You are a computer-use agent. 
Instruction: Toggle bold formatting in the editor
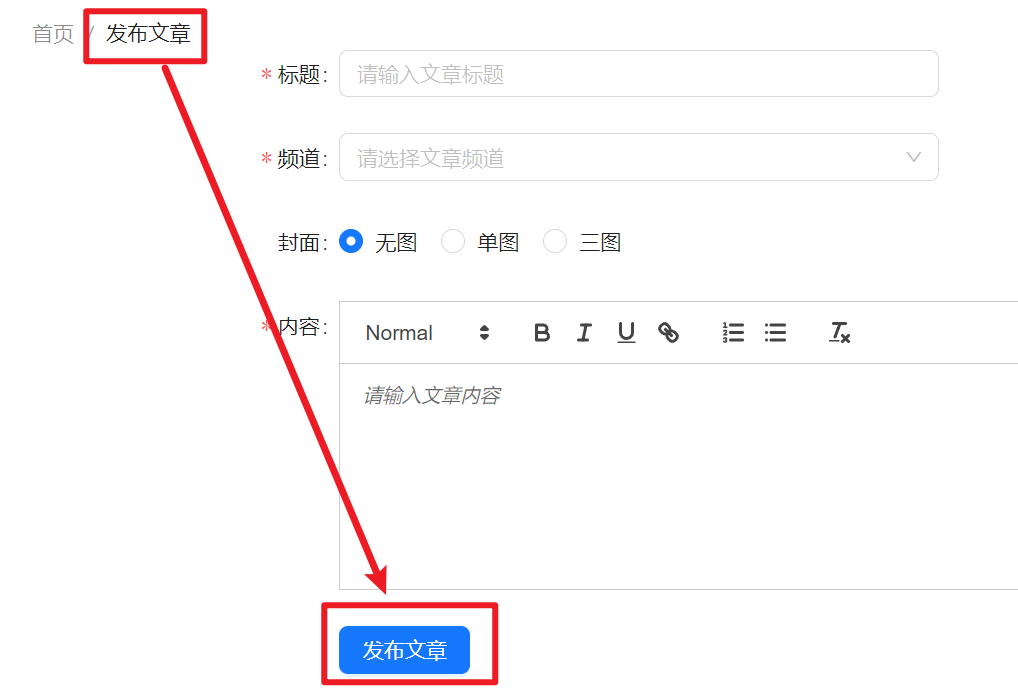pos(541,333)
